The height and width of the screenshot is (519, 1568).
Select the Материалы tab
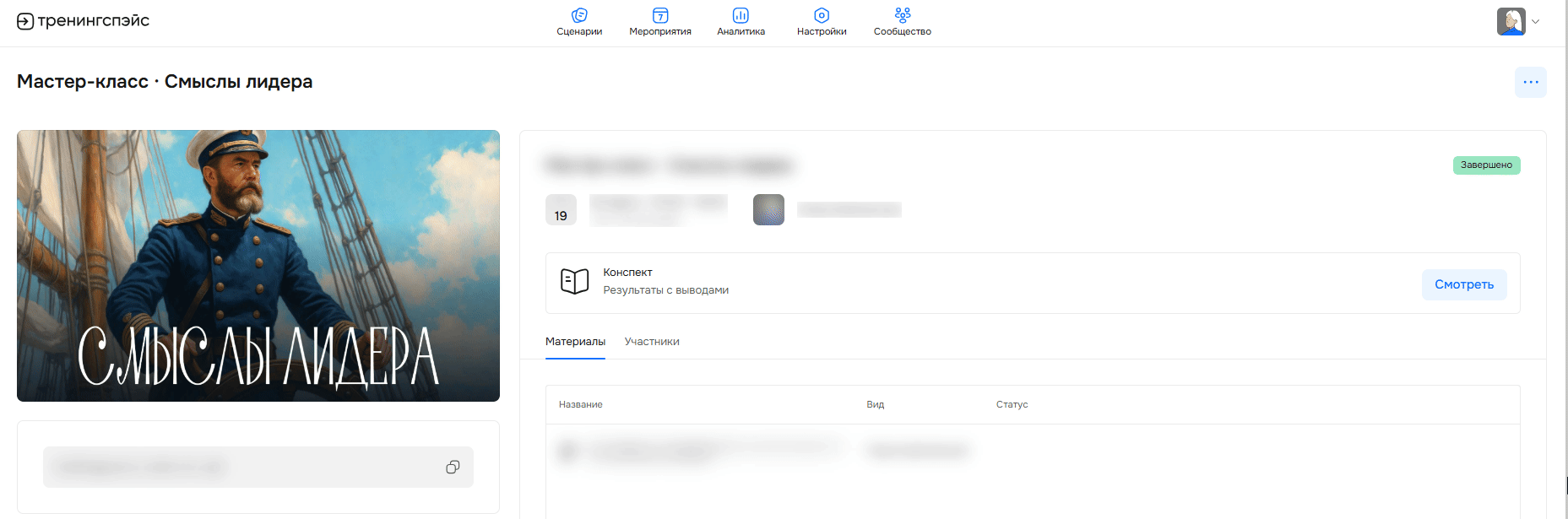(x=575, y=342)
